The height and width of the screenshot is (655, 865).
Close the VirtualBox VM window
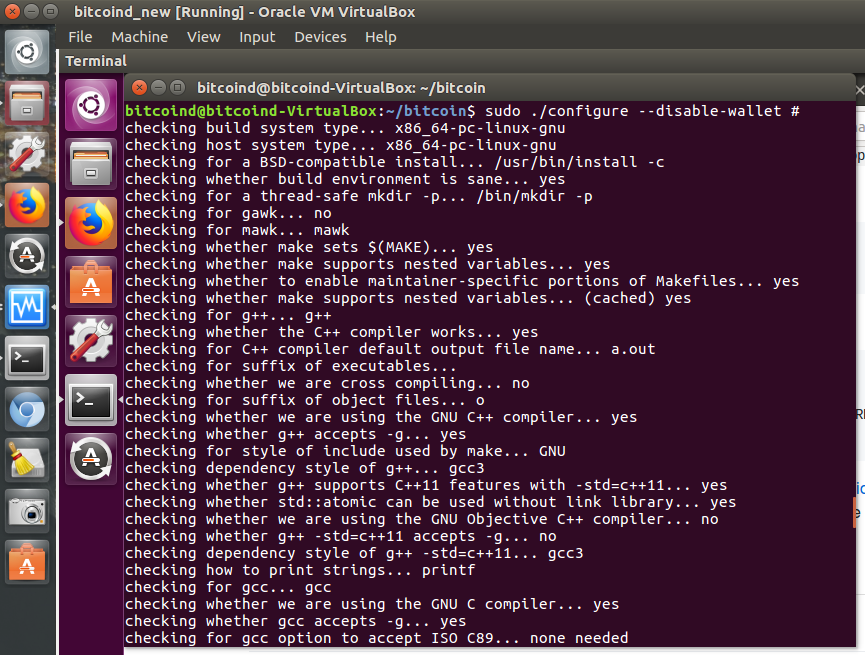point(12,11)
